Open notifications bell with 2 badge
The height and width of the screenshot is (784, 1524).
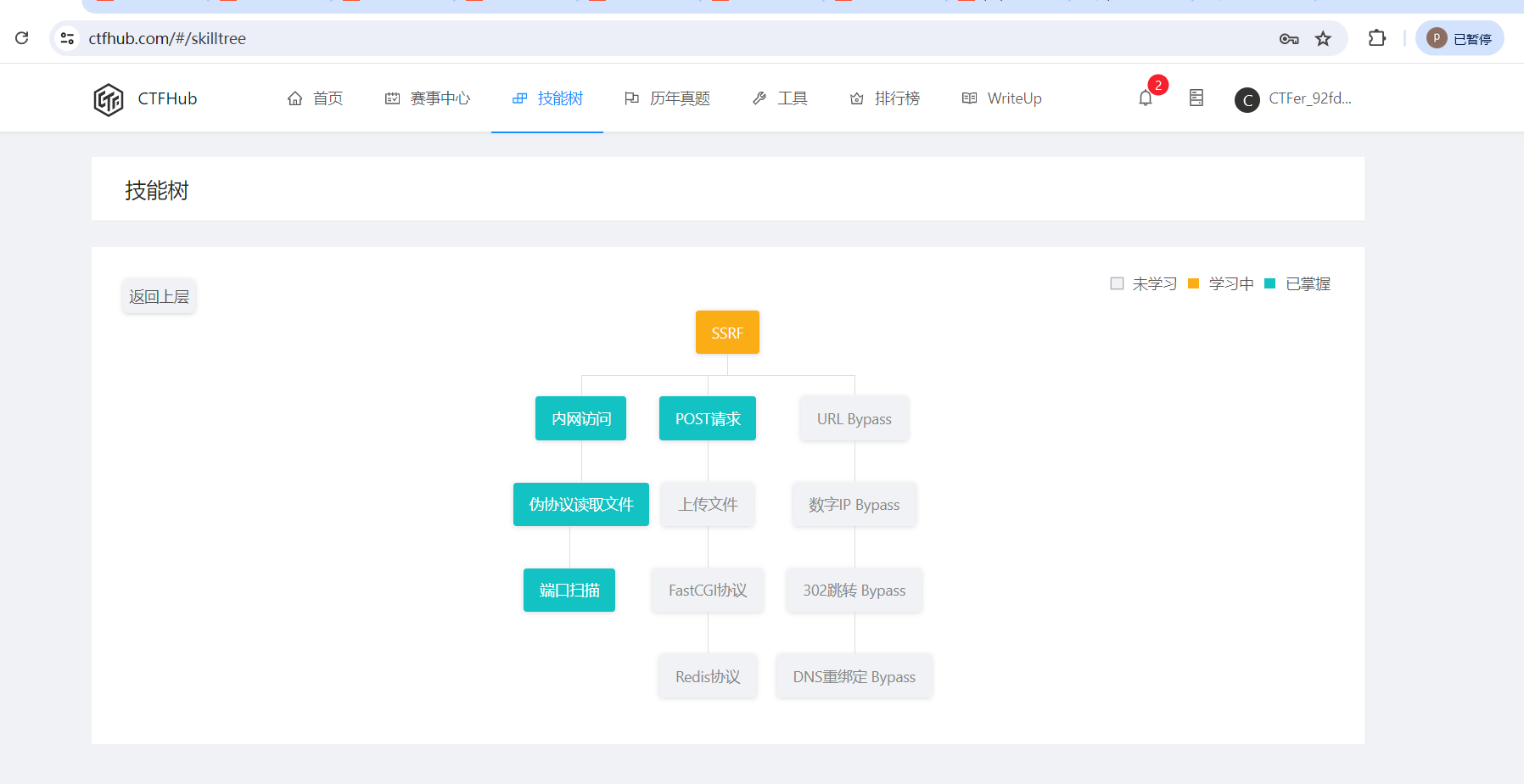1146,98
